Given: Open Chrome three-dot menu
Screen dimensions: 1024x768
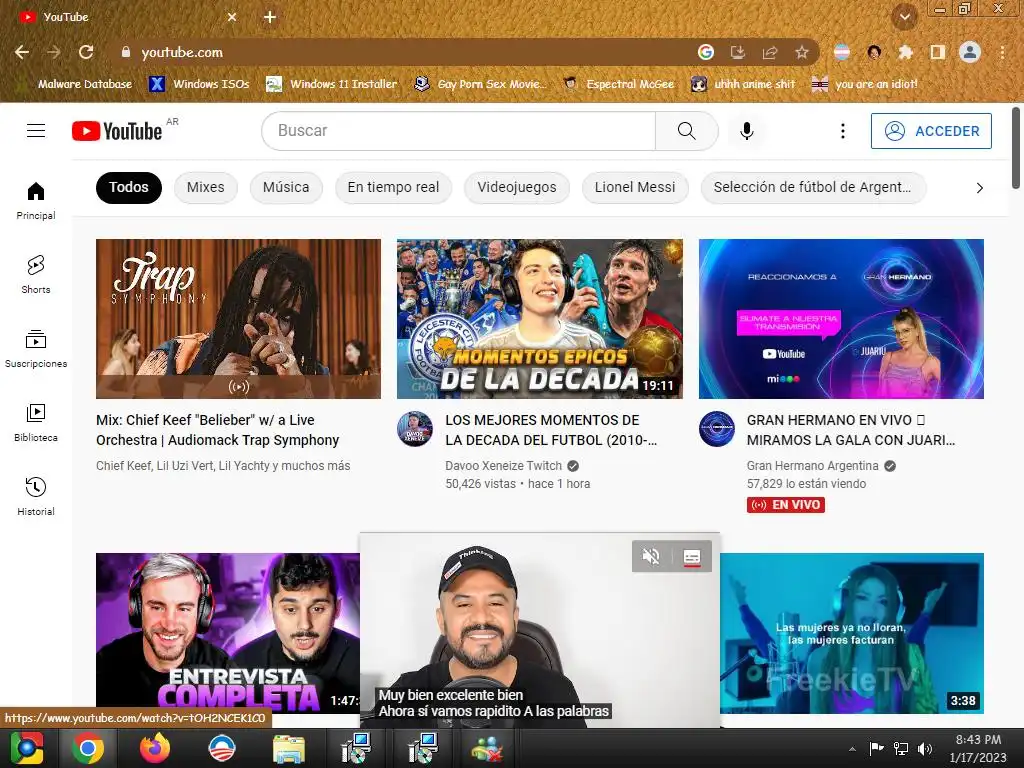Looking at the screenshot, I should (1002, 52).
